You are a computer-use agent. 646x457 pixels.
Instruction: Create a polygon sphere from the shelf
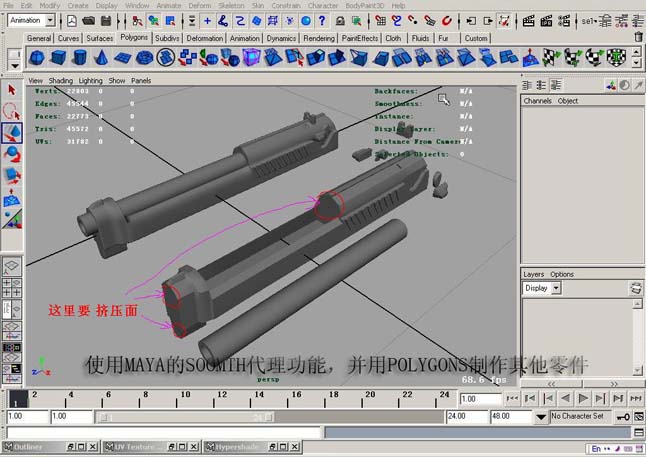coord(37,58)
